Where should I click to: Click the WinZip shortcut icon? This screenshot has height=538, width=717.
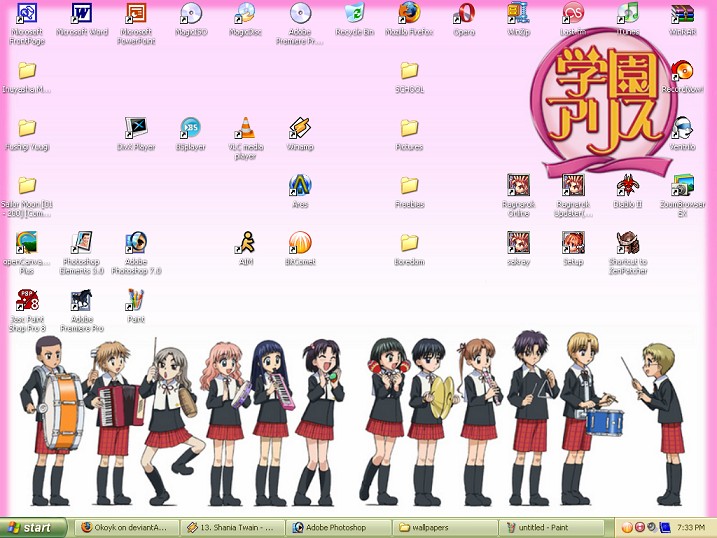click(x=519, y=14)
